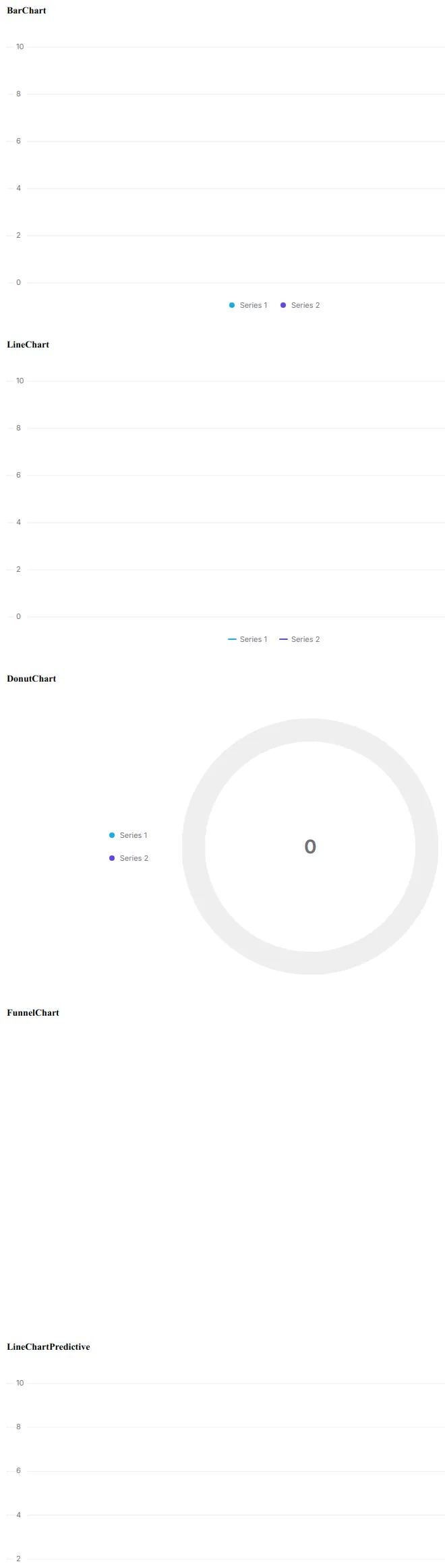Click the purple Series 2 dot in BarChart legend
445x1568 pixels.
coord(283,305)
